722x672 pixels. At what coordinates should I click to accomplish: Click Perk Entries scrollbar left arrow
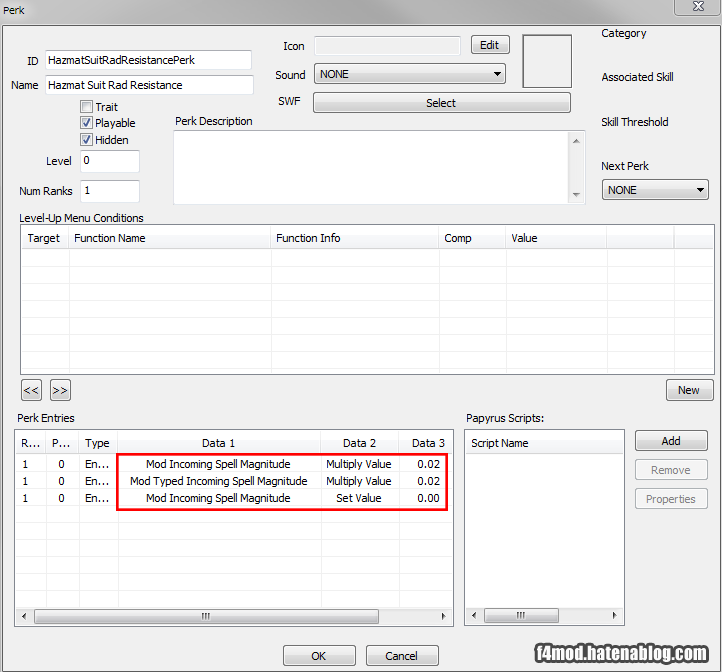click(x=24, y=616)
